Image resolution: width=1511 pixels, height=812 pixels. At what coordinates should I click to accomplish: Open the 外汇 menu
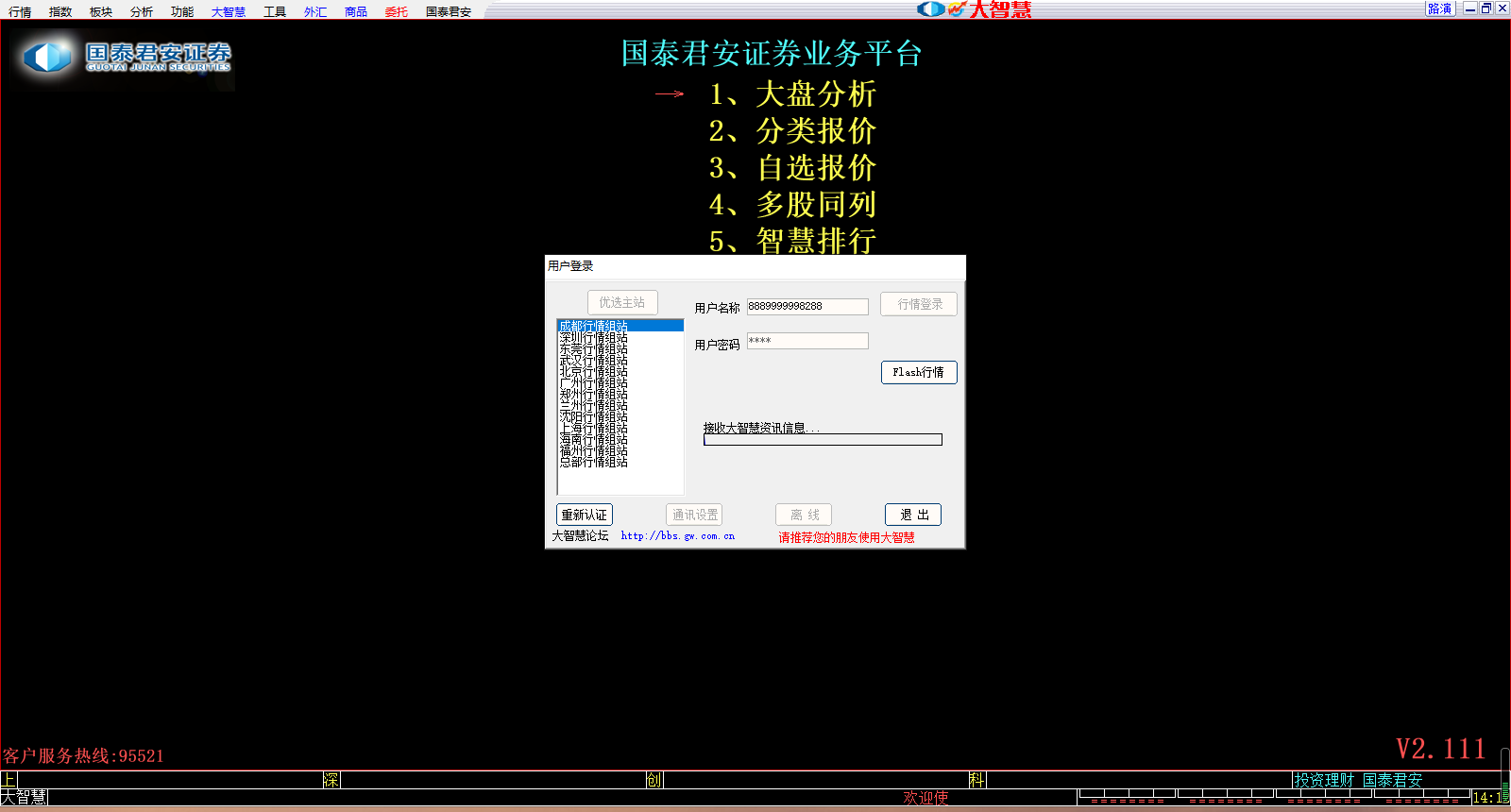[x=315, y=12]
